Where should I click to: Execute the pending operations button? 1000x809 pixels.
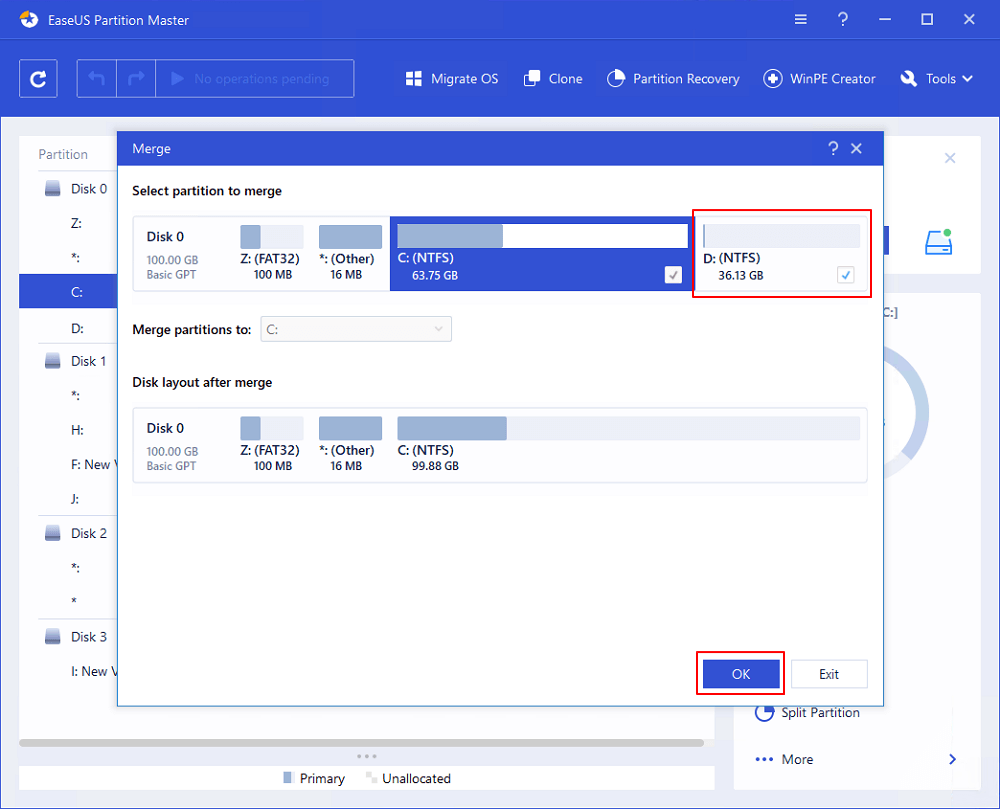coord(254,78)
